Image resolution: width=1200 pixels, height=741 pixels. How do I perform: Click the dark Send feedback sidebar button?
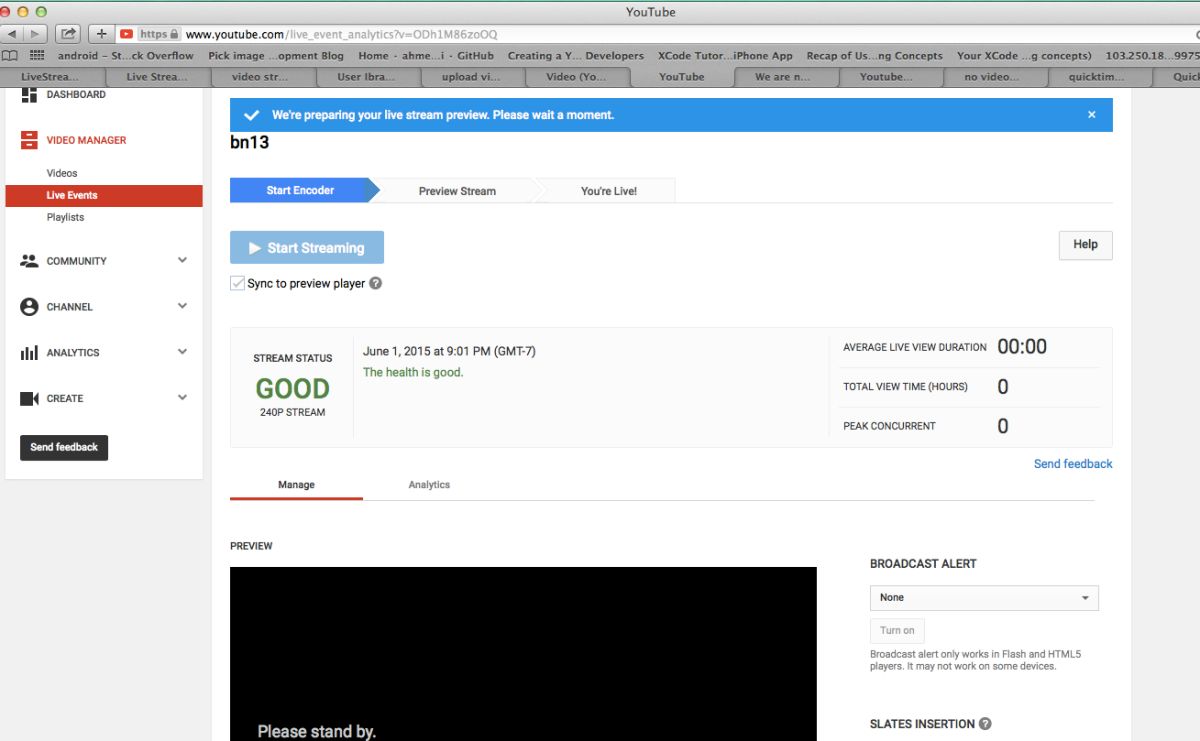click(x=64, y=448)
